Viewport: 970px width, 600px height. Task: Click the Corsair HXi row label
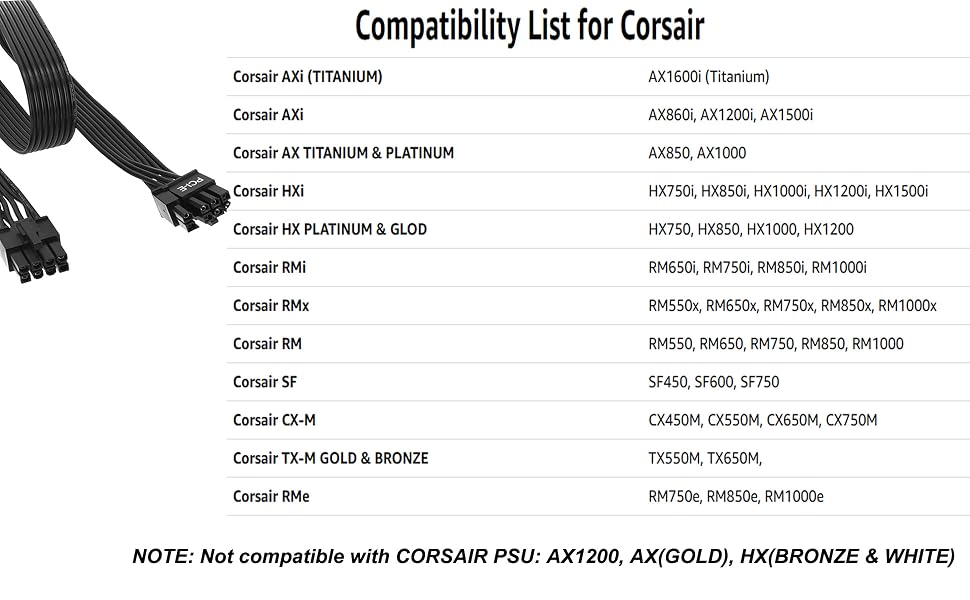[x=268, y=191]
